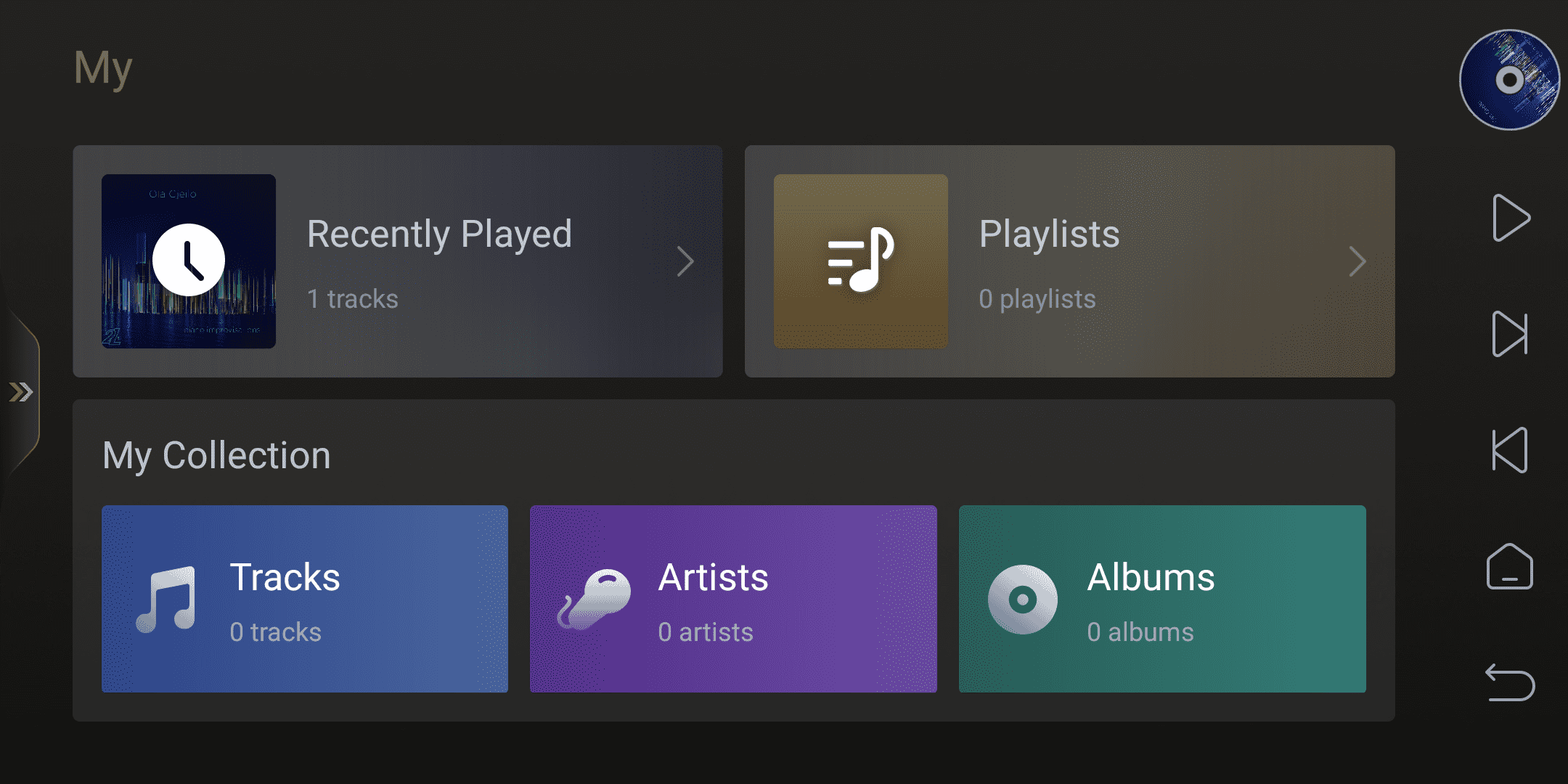Click the disc icon on Albums
1568x784 pixels.
coord(1023,600)
